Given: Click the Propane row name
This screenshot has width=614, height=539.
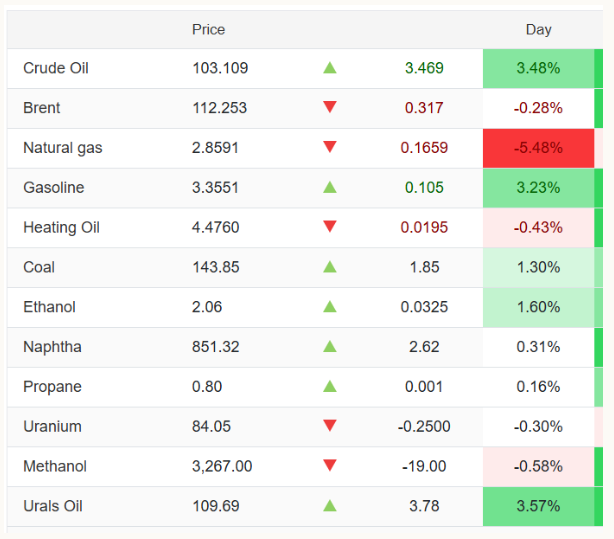Looking at the screenshot, I should point(53,387).
